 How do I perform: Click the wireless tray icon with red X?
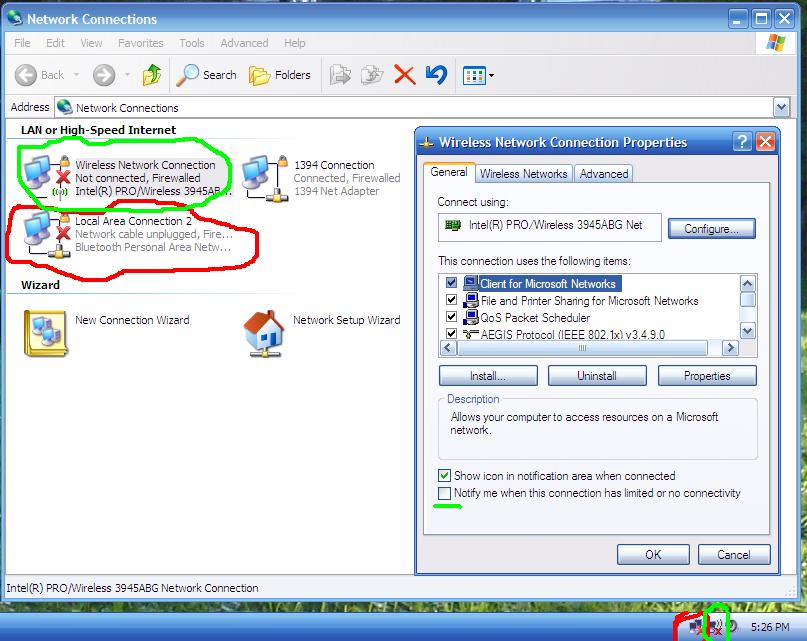pyautogui.click(x=715, y=627)
